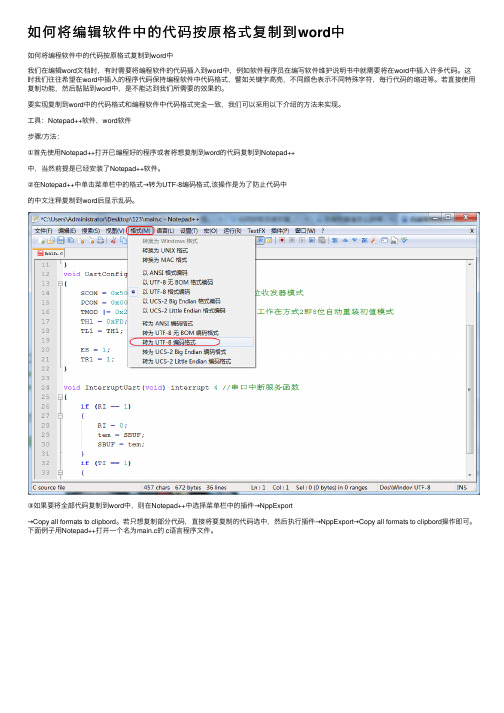Open the 窗口(W) window menu
Screen dimensions: 504x713
(x=305, y=231)
